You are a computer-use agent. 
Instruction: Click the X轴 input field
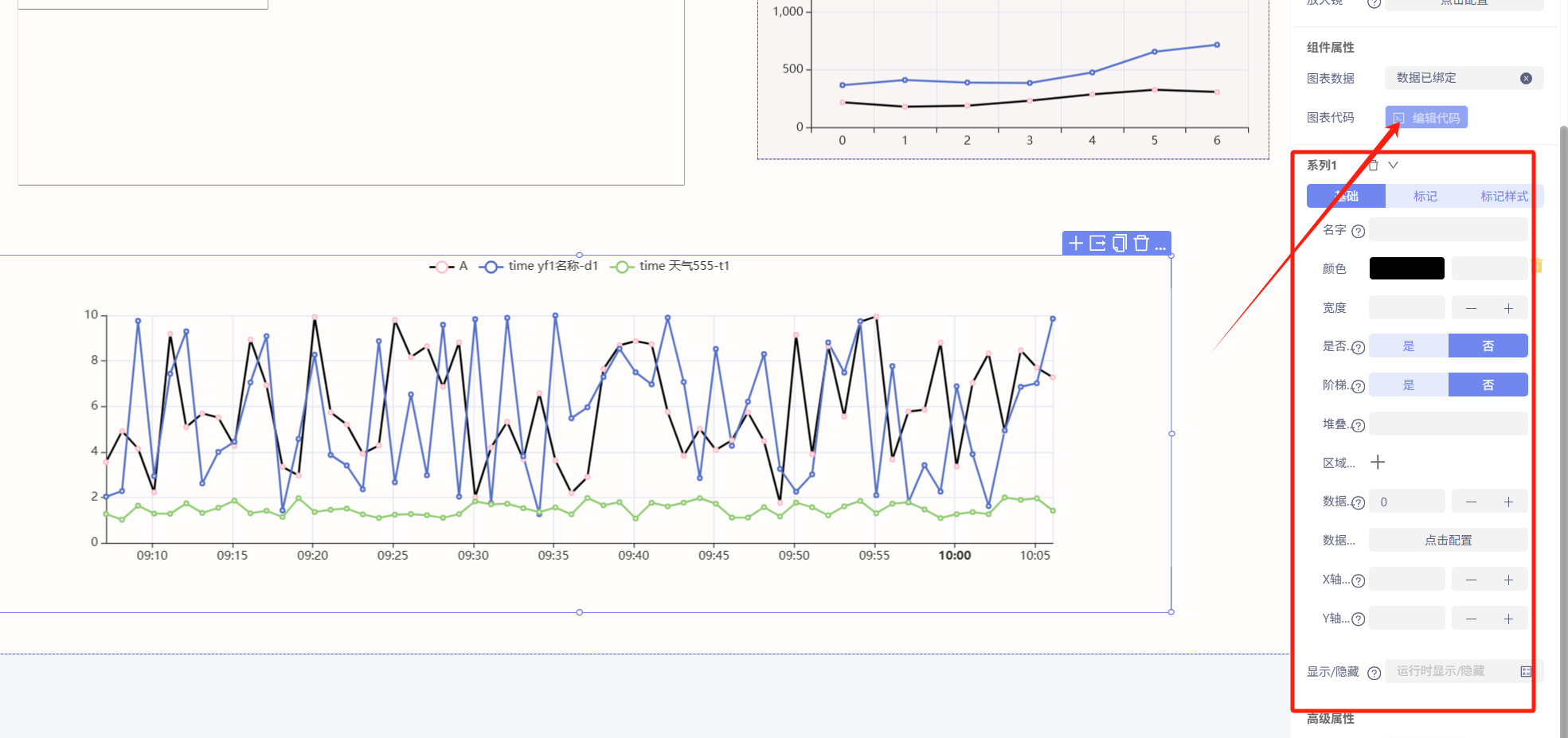pyautogui.click(x=1407, y=580)
